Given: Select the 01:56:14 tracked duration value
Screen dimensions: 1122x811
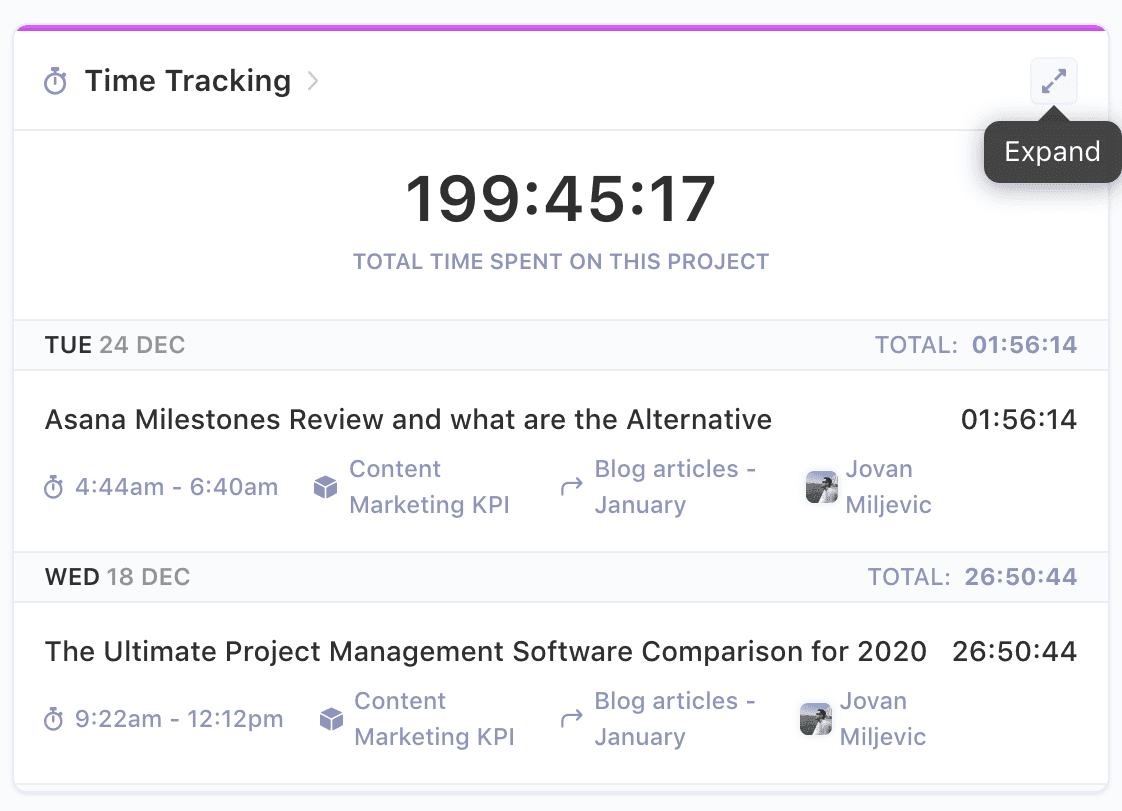Looking at the screenshot, I should tap(1019, 419).
